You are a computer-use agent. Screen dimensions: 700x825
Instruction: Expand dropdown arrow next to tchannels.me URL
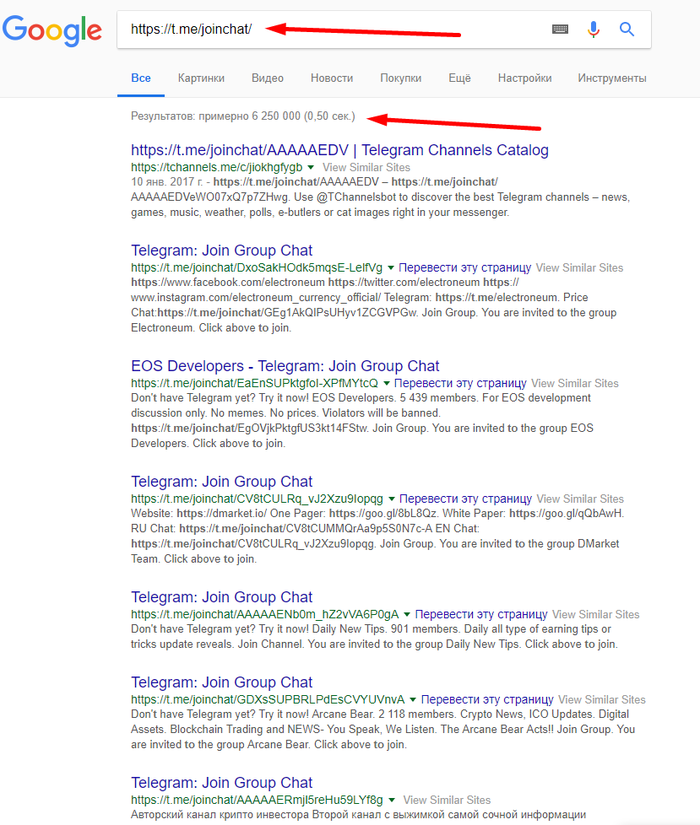click(x=311, y=167)
